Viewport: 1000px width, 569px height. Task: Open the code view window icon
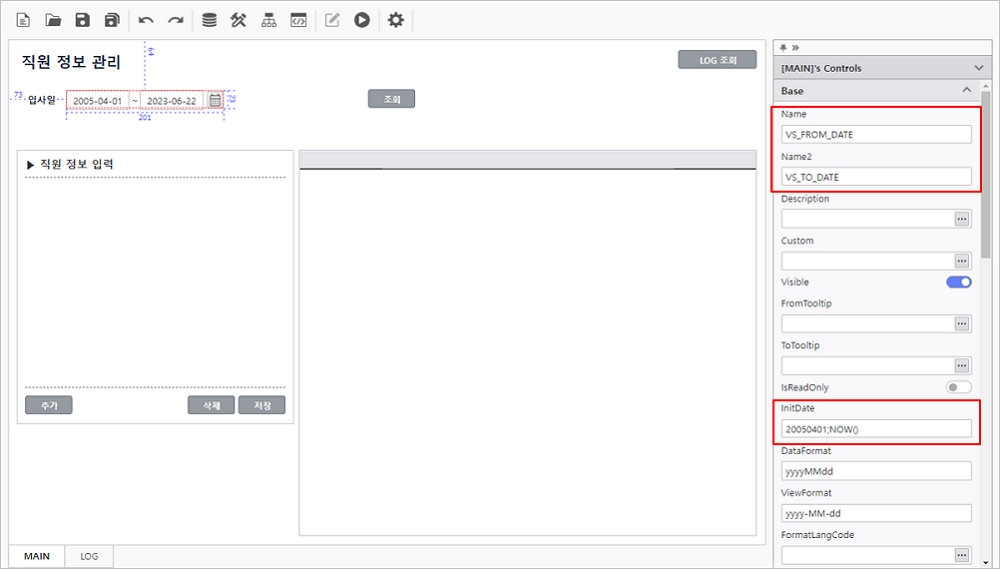(x=298, y=20)
